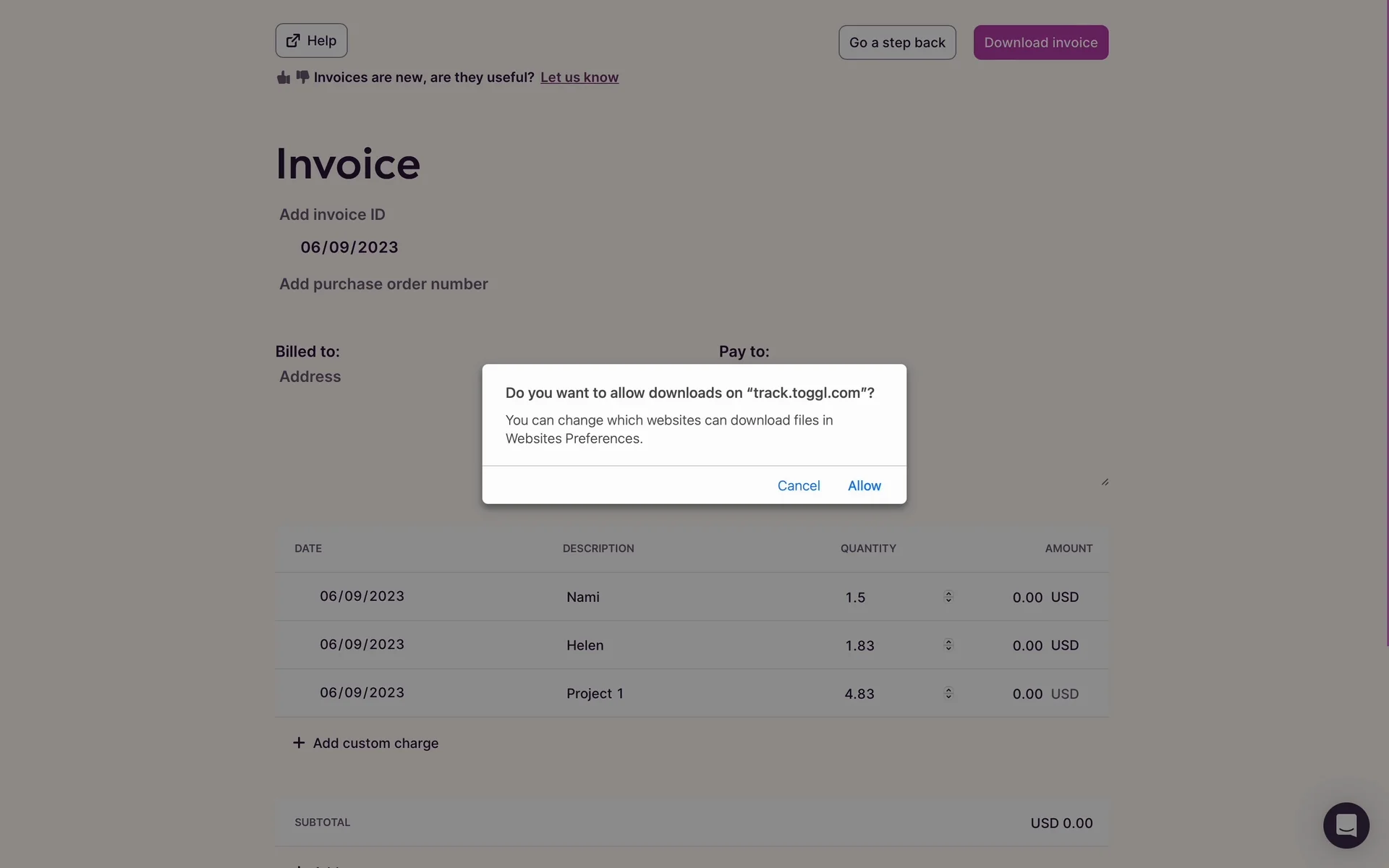Click plus icon beside Add custom charge
The height and width of the screenshot is (868, 1389).
click(x=298, y=743)
